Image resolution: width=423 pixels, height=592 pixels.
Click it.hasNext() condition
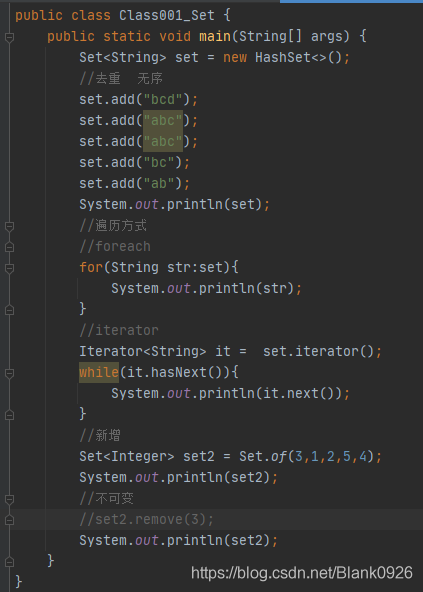[x=175, y=373]
